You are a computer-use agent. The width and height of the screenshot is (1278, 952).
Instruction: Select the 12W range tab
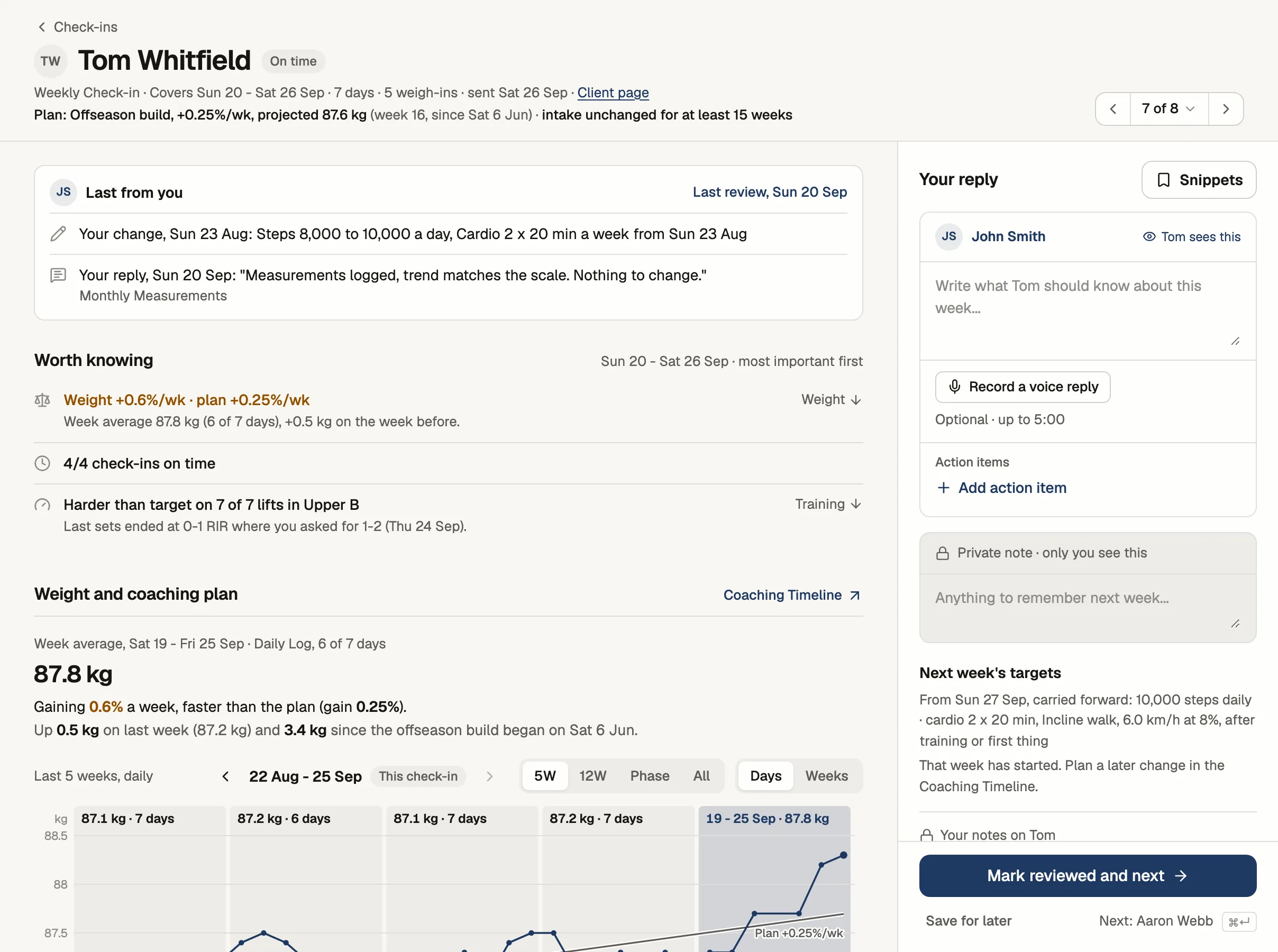[x=592, y=776]
